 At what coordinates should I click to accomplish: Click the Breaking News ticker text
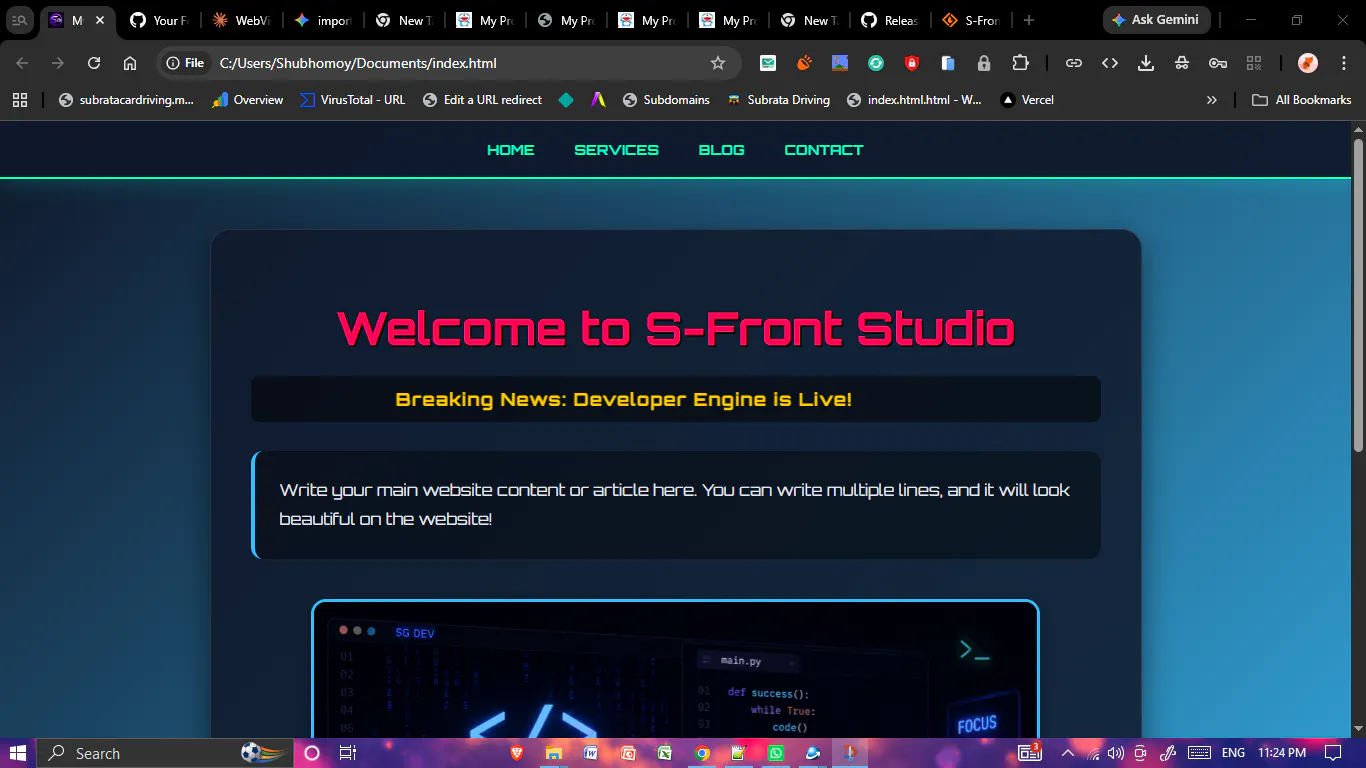click(x=624, y=400)
